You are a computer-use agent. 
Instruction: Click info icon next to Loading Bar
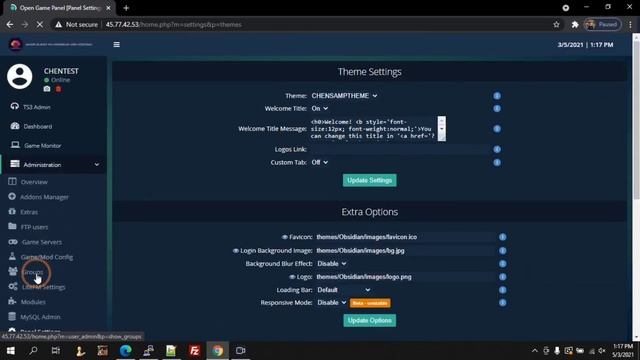point(502,290)
